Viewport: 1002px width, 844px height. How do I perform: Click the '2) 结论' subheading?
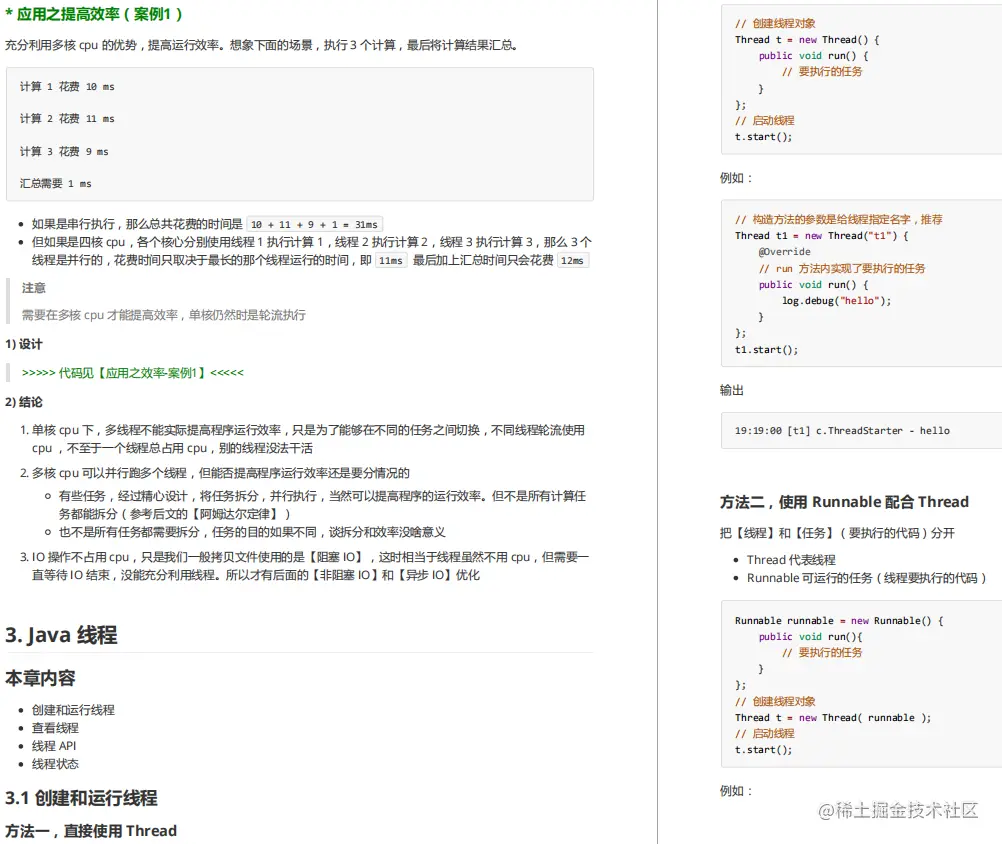[24, 402]
